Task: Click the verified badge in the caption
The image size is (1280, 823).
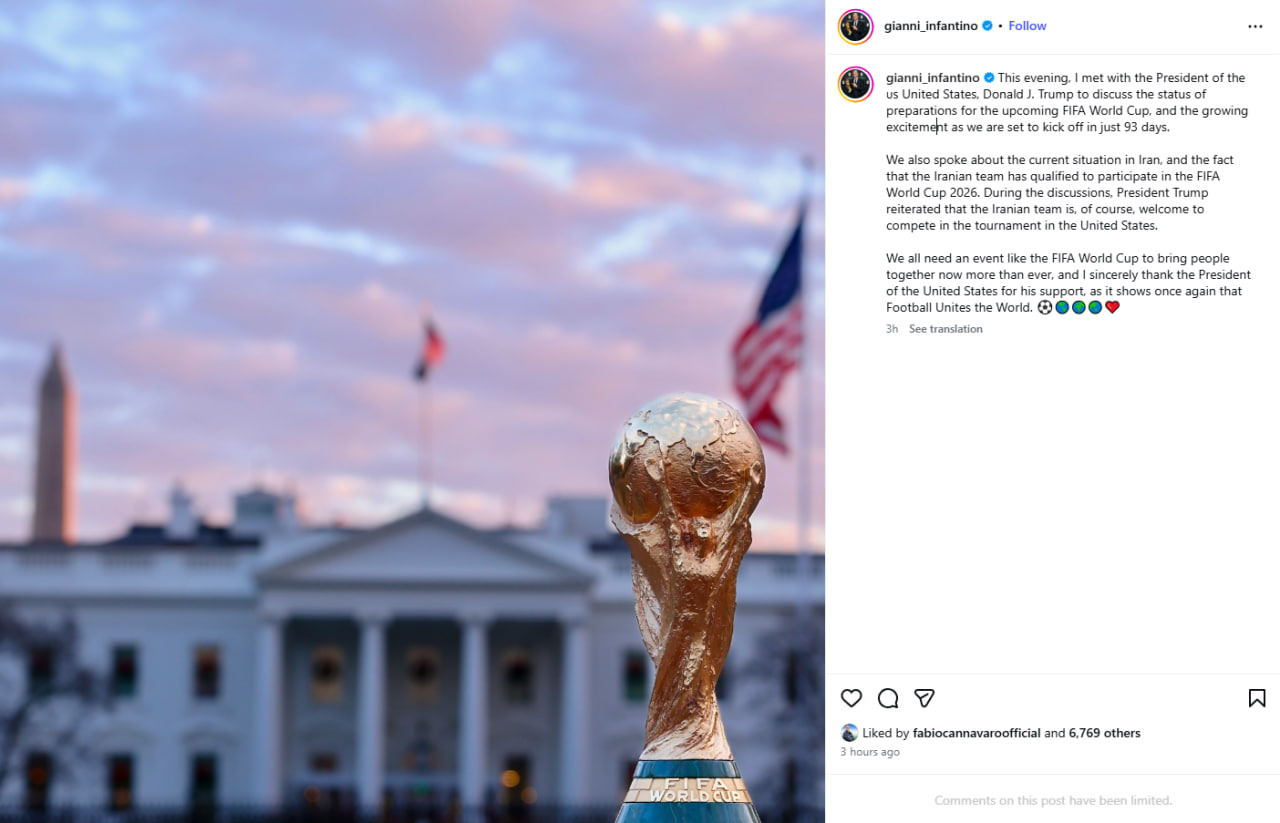Action: point(989,78)
